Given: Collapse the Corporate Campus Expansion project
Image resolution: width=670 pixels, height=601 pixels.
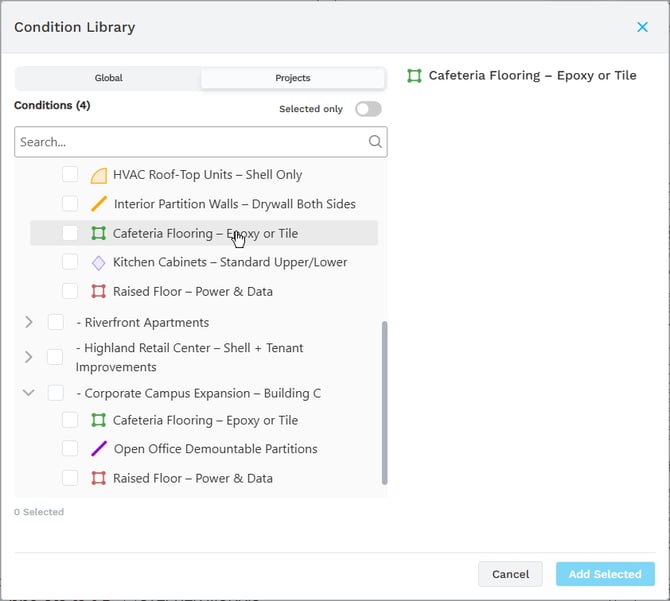Looking at the screenshot, I should 28,393.
